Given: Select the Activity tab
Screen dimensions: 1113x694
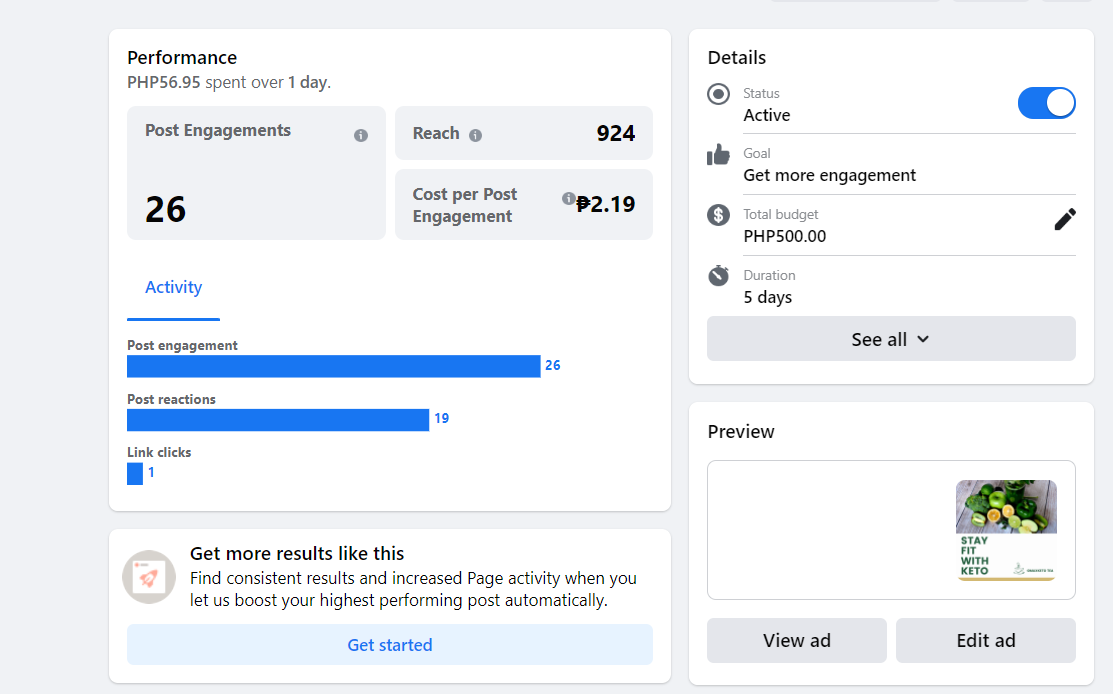Looking at the screenshot, I should click(x=173, y=288).
